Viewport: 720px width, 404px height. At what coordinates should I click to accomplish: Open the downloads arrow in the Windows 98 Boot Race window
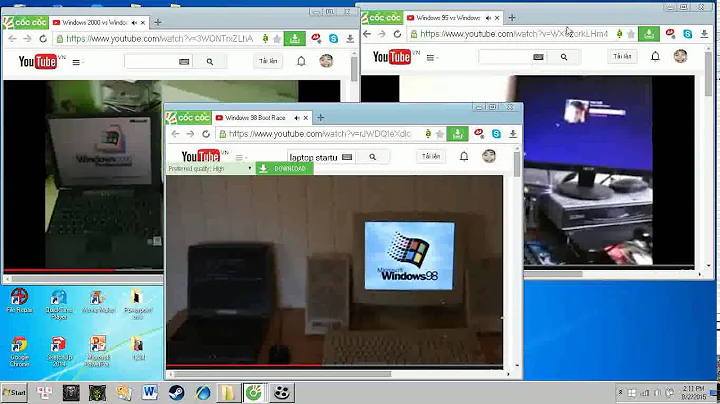point(513,134)
